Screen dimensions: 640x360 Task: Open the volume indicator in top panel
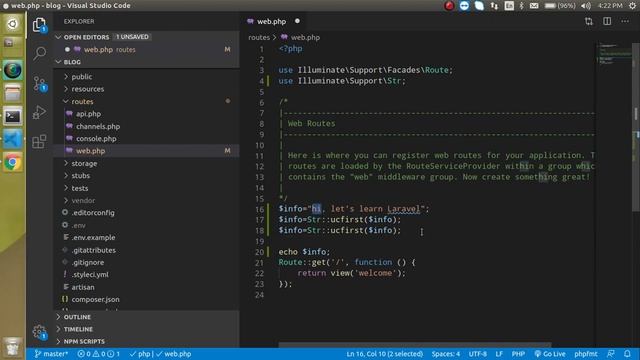(586, 6)
